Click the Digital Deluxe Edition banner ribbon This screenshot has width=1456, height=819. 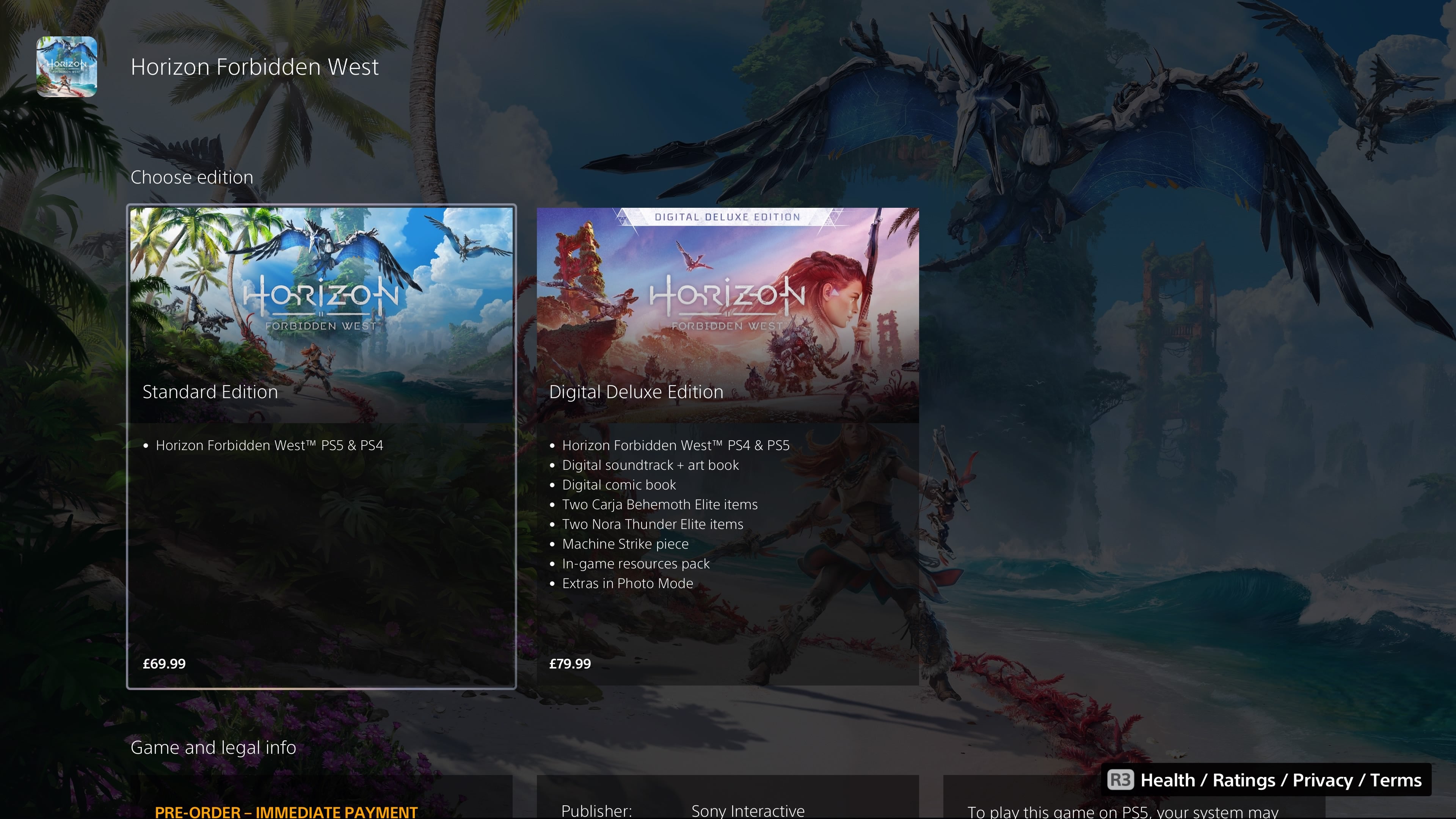tap(728, 217)
